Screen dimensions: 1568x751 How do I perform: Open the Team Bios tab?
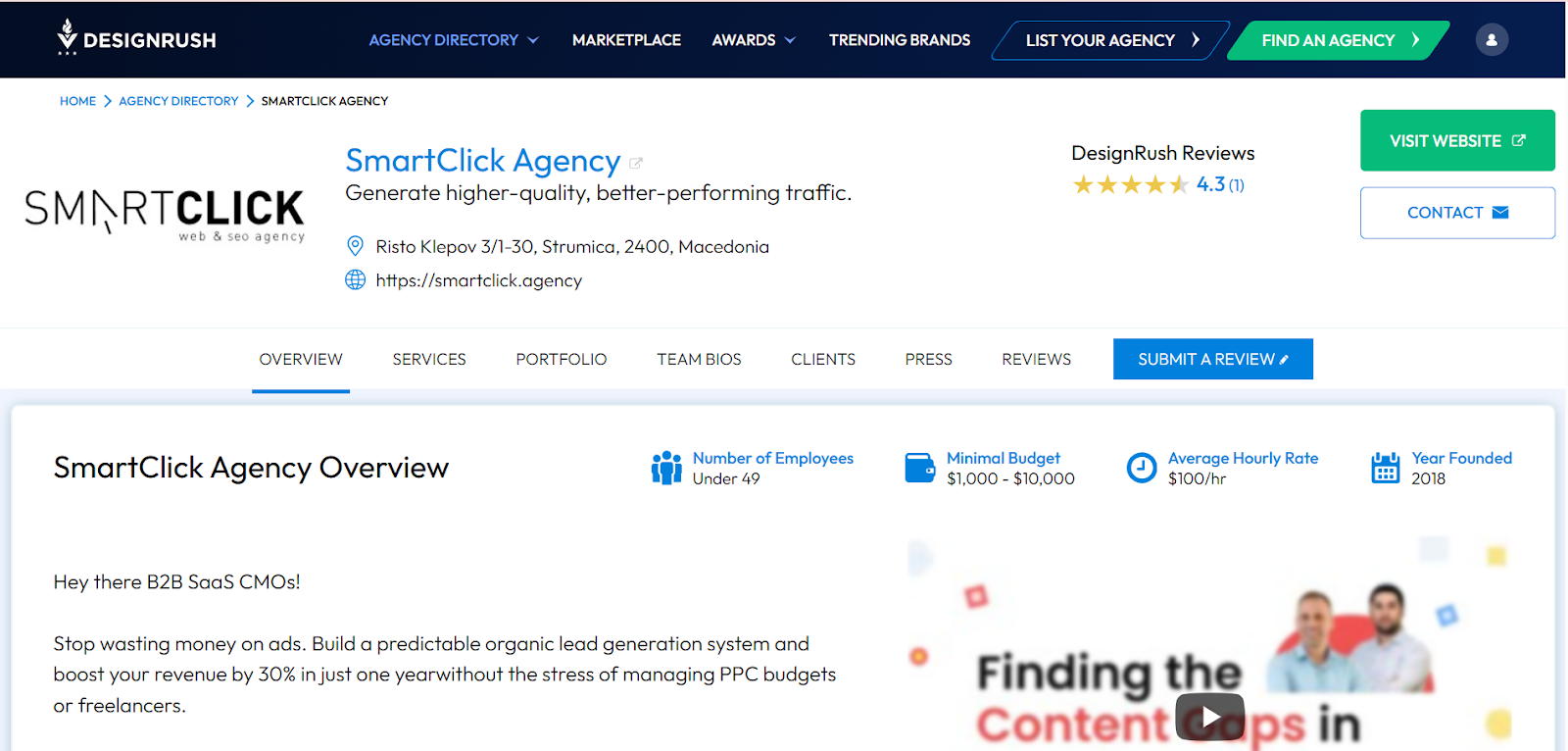point(699,360)
